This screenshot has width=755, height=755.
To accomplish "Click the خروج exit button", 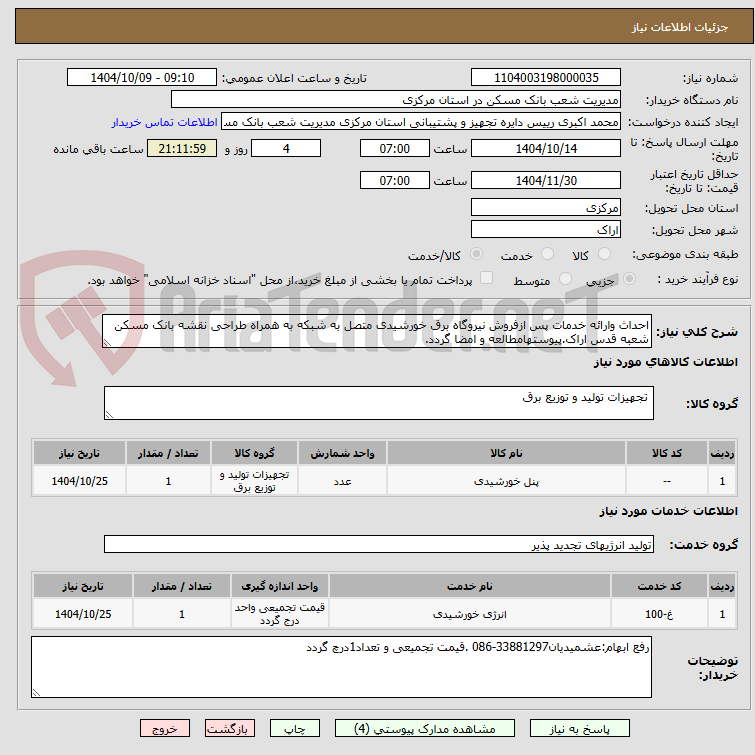I will click(x=165, y=728).
